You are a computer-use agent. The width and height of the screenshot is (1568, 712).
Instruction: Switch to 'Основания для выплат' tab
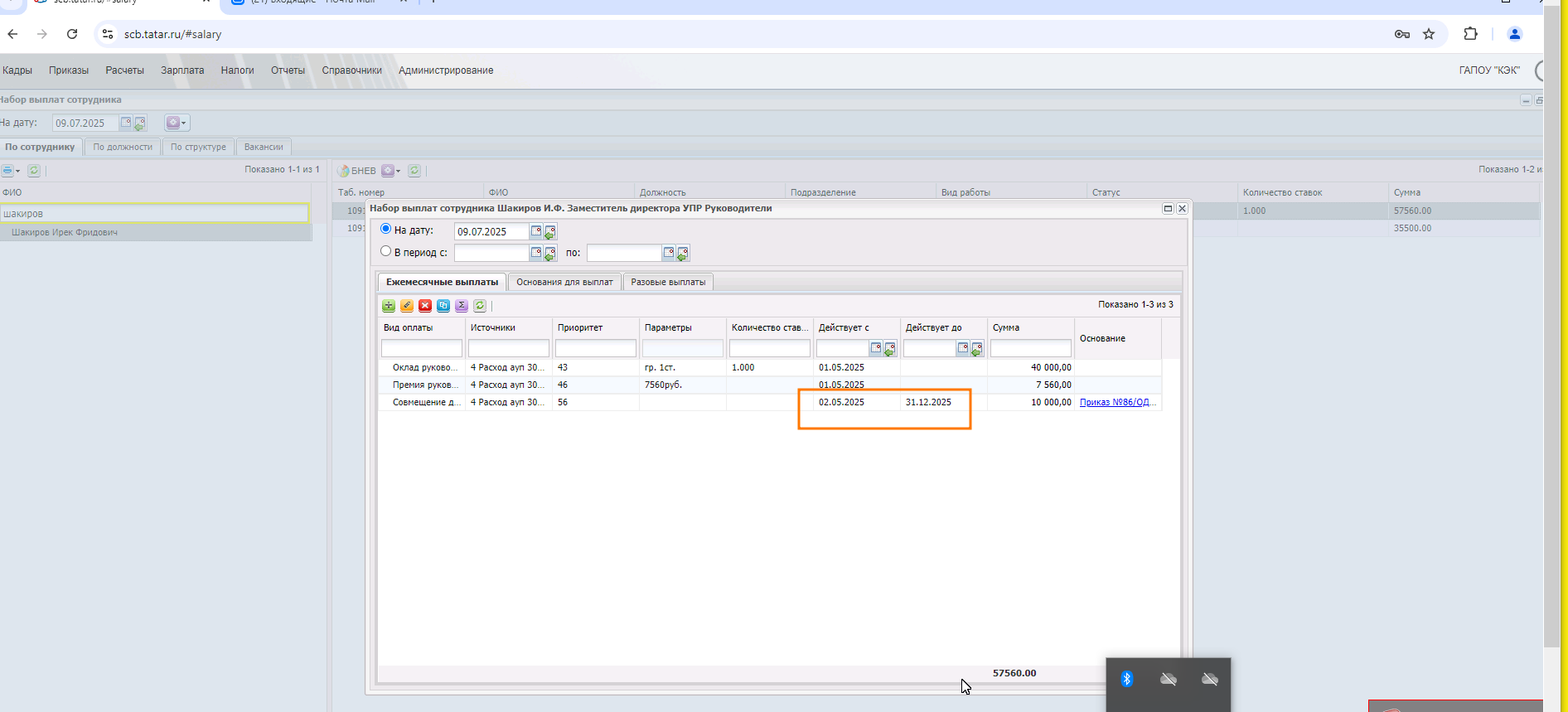(564, 282)
